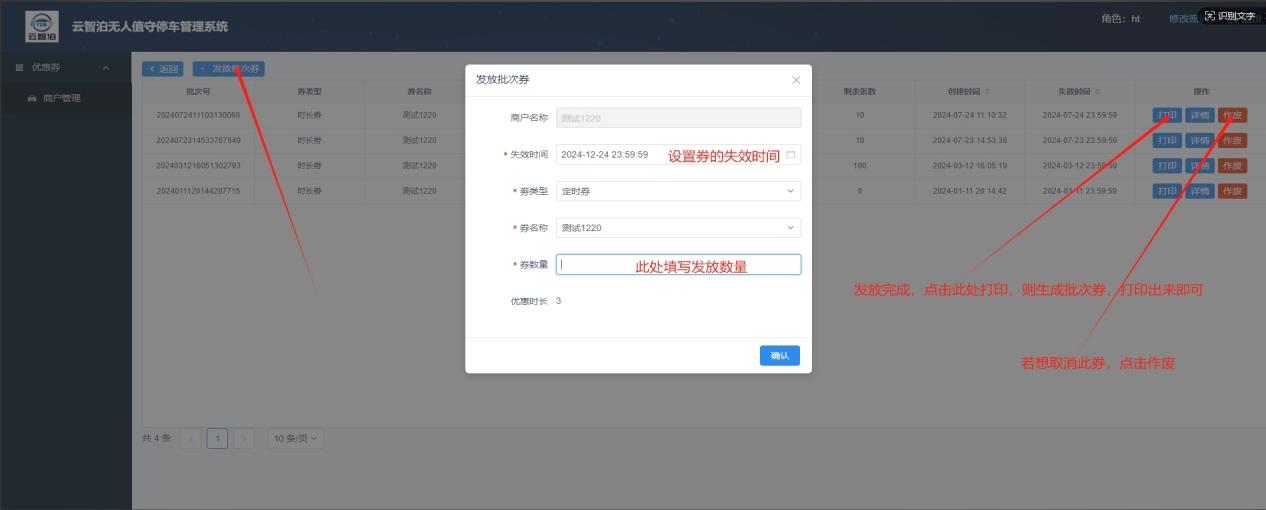Go to the next page arrow in pagination
Image resolution: width=1266 pixels, height=510 pixels.
coord(244,438)
